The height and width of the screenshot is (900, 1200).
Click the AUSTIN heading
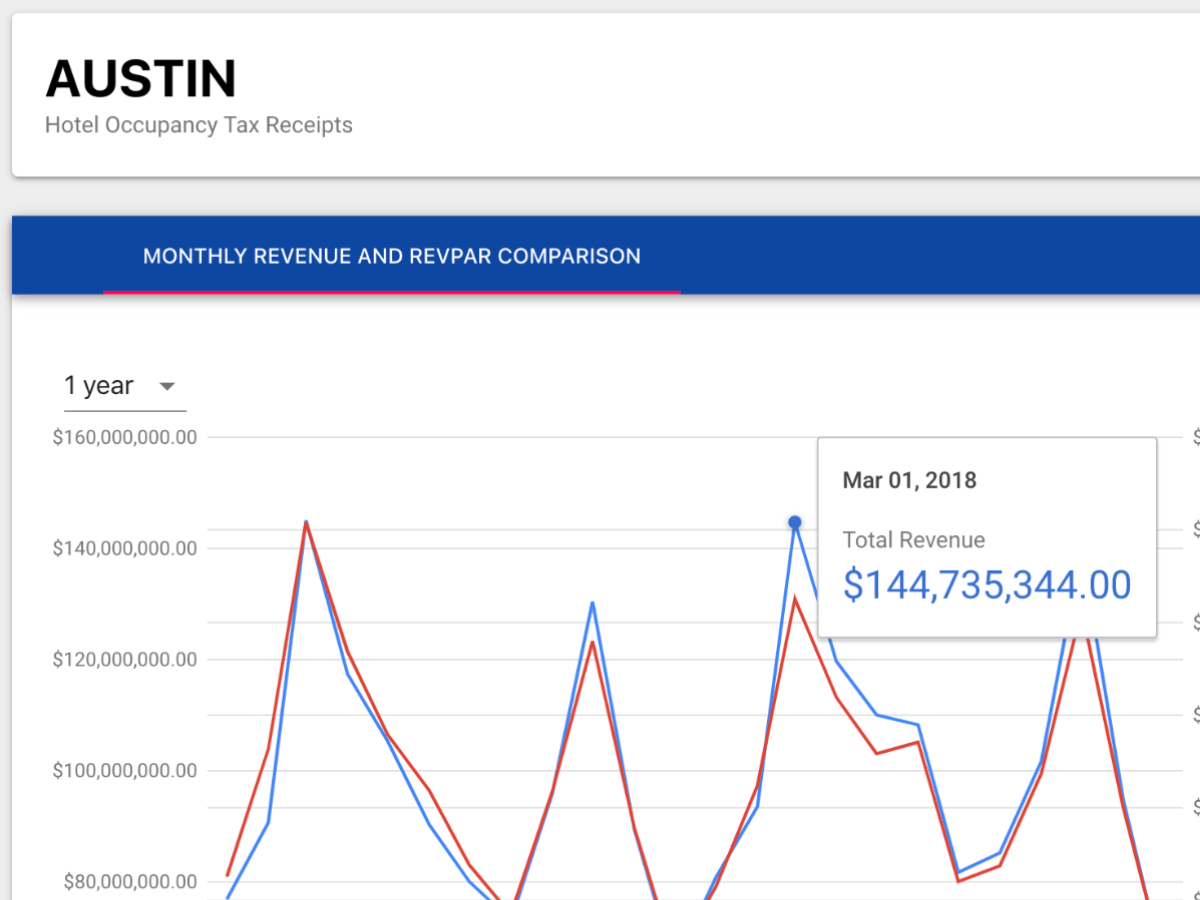[141, 79]
